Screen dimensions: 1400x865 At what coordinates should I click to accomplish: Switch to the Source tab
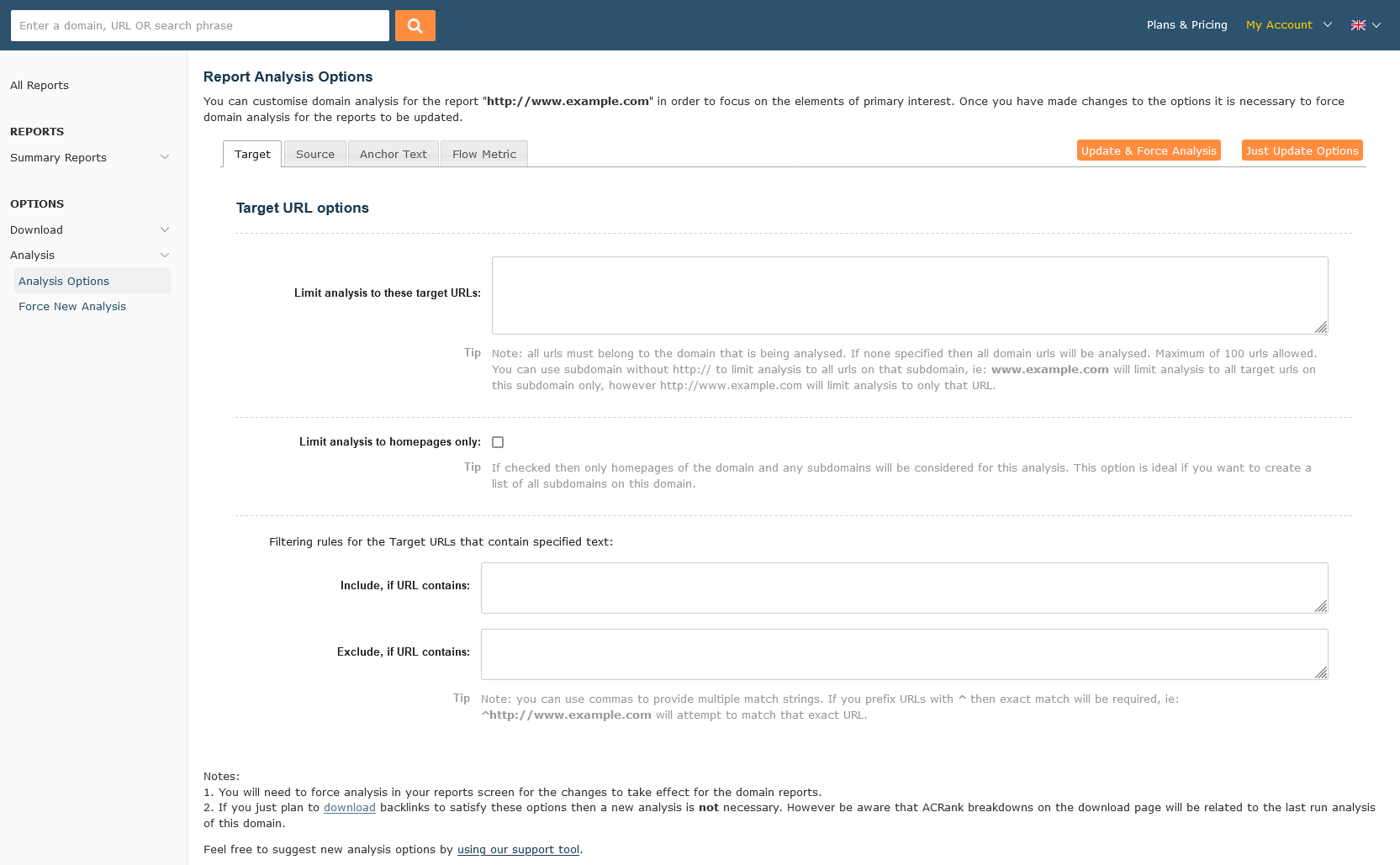click(315, 155)
